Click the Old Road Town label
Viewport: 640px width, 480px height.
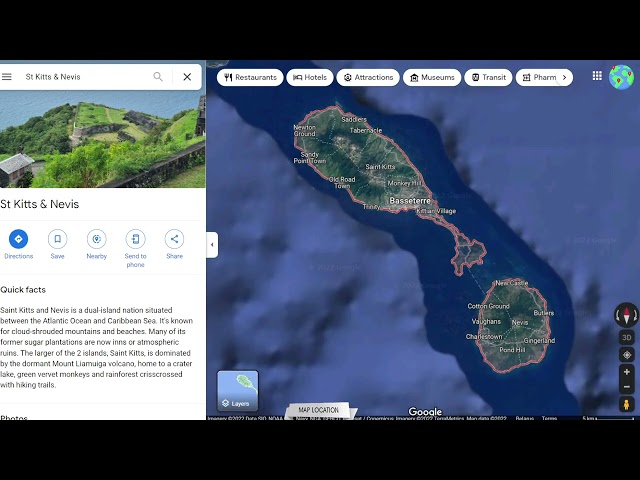coord(342,182)
